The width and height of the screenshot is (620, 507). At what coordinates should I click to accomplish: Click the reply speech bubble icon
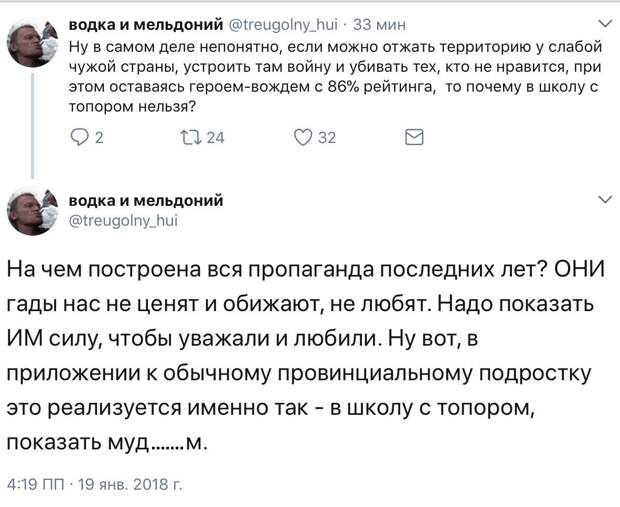pyautogui.click(x=79, y=137)
